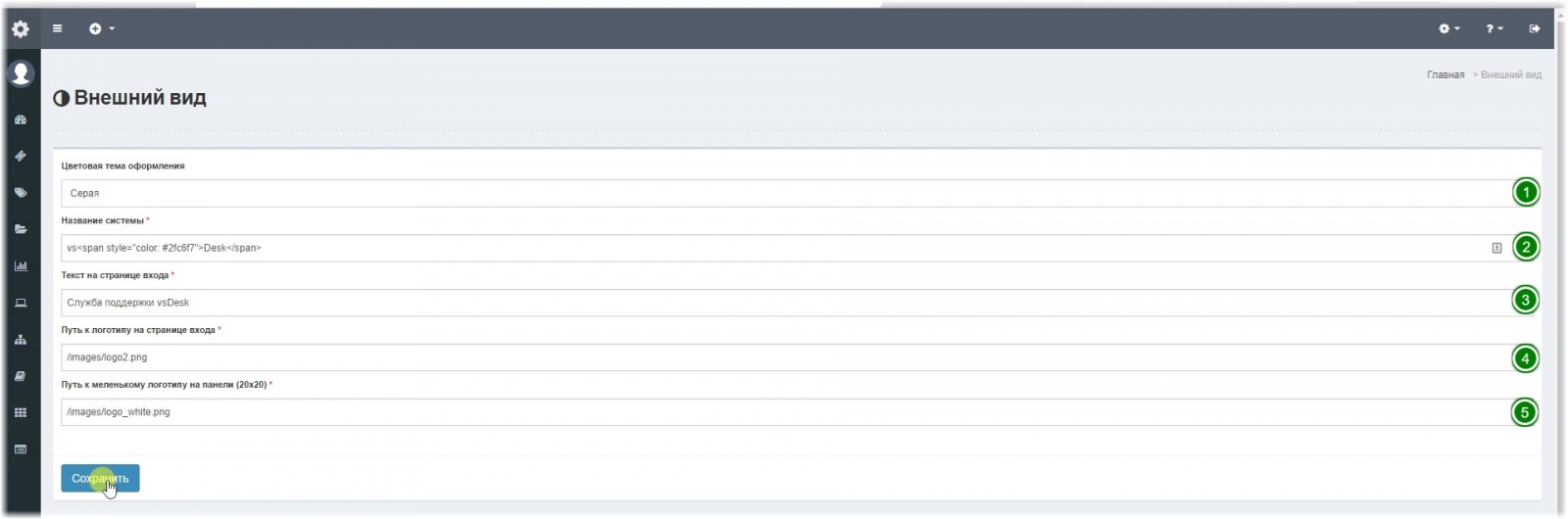
Task: Open the settings gear dropdown in header
Action: point(1448,28)
